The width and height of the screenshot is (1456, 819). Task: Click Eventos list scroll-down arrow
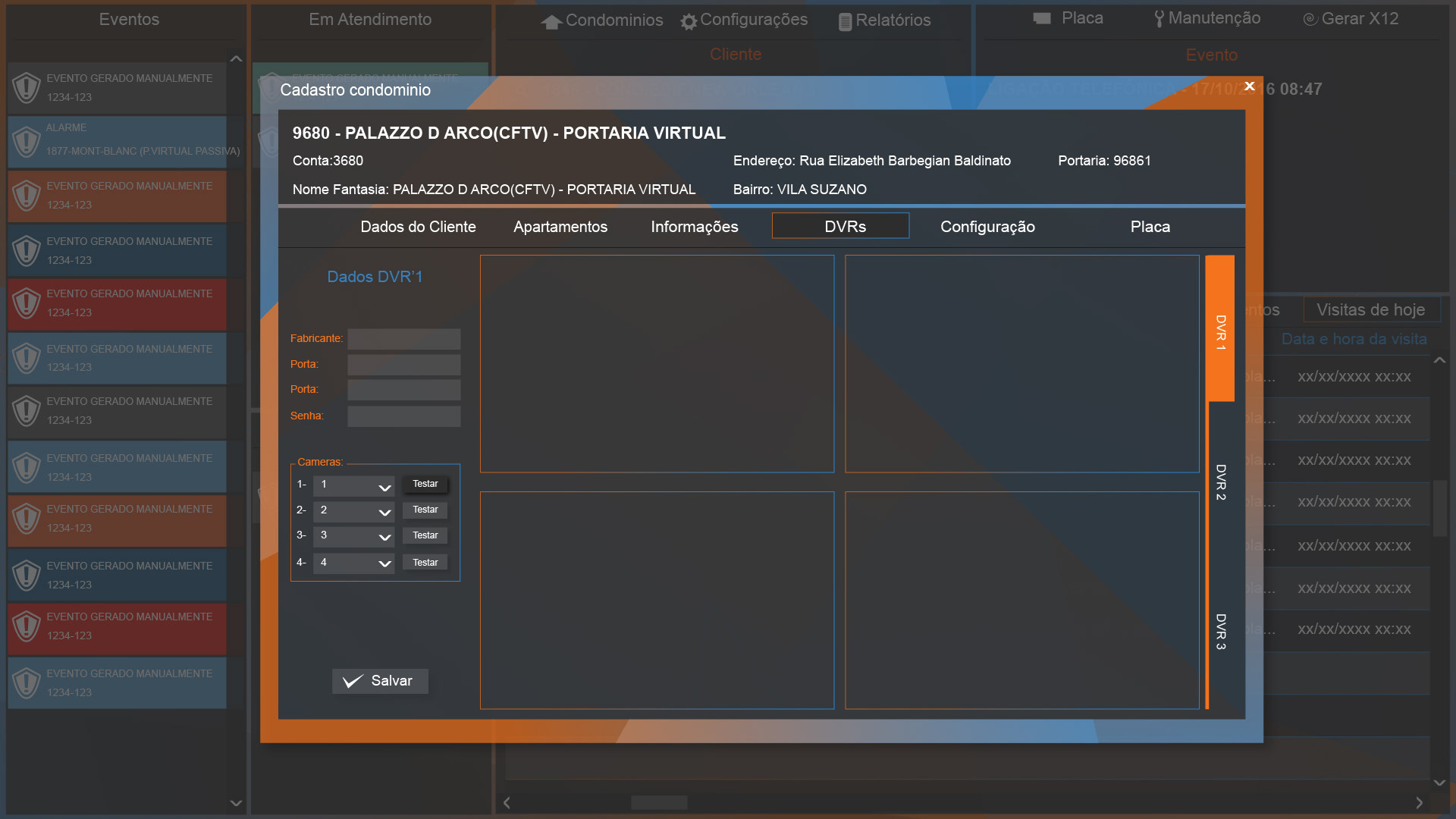coord(236,802)
